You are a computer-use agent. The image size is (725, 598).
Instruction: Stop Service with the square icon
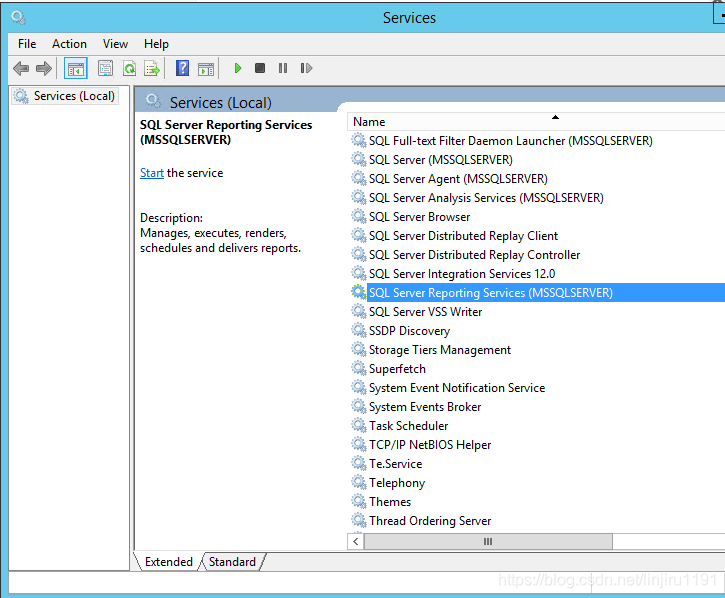[260, 68]
